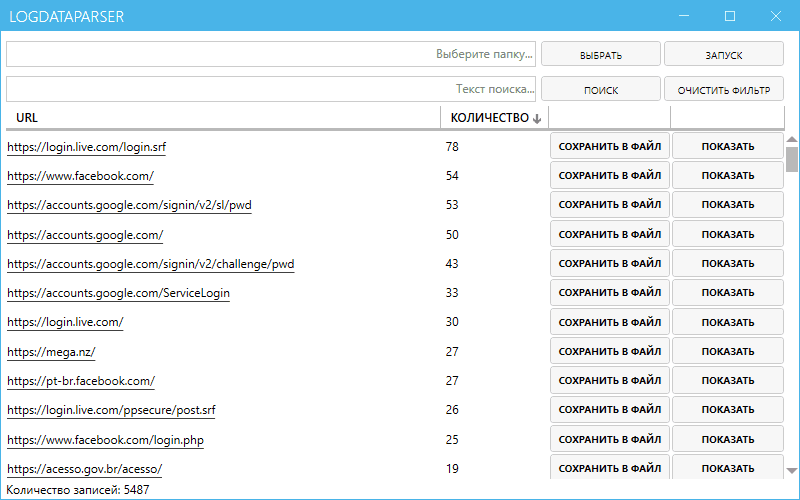Open the login.live.com/ppsecure/post.srf link
Image resolution: width=800 pixels, height=500 pixels.
coord(111,410)
